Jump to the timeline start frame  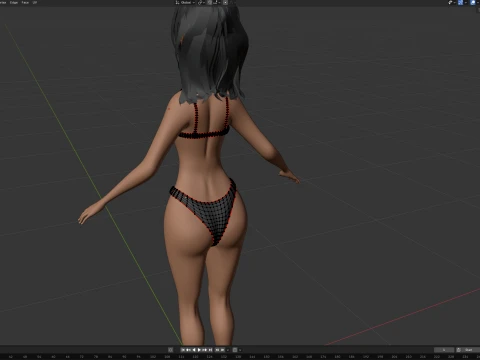pyautogui.click(x=183, y=350)
